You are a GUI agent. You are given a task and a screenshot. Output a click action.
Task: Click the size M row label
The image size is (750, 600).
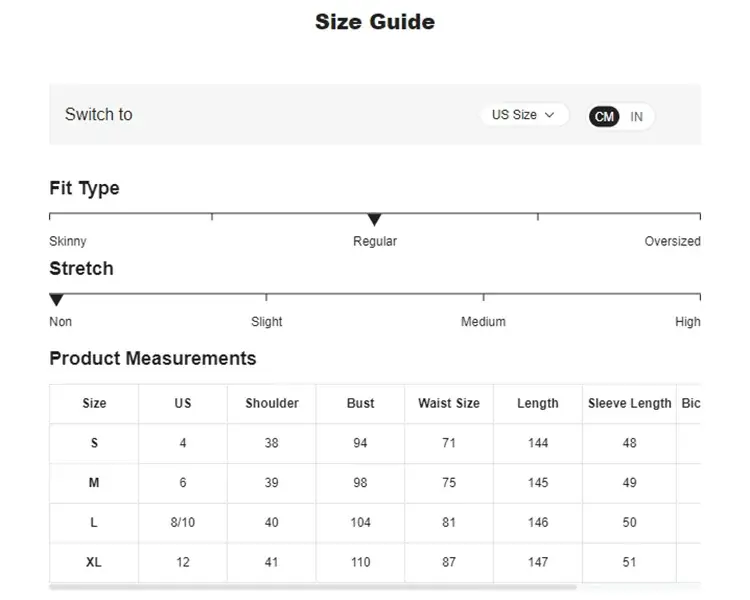point(94,483)
